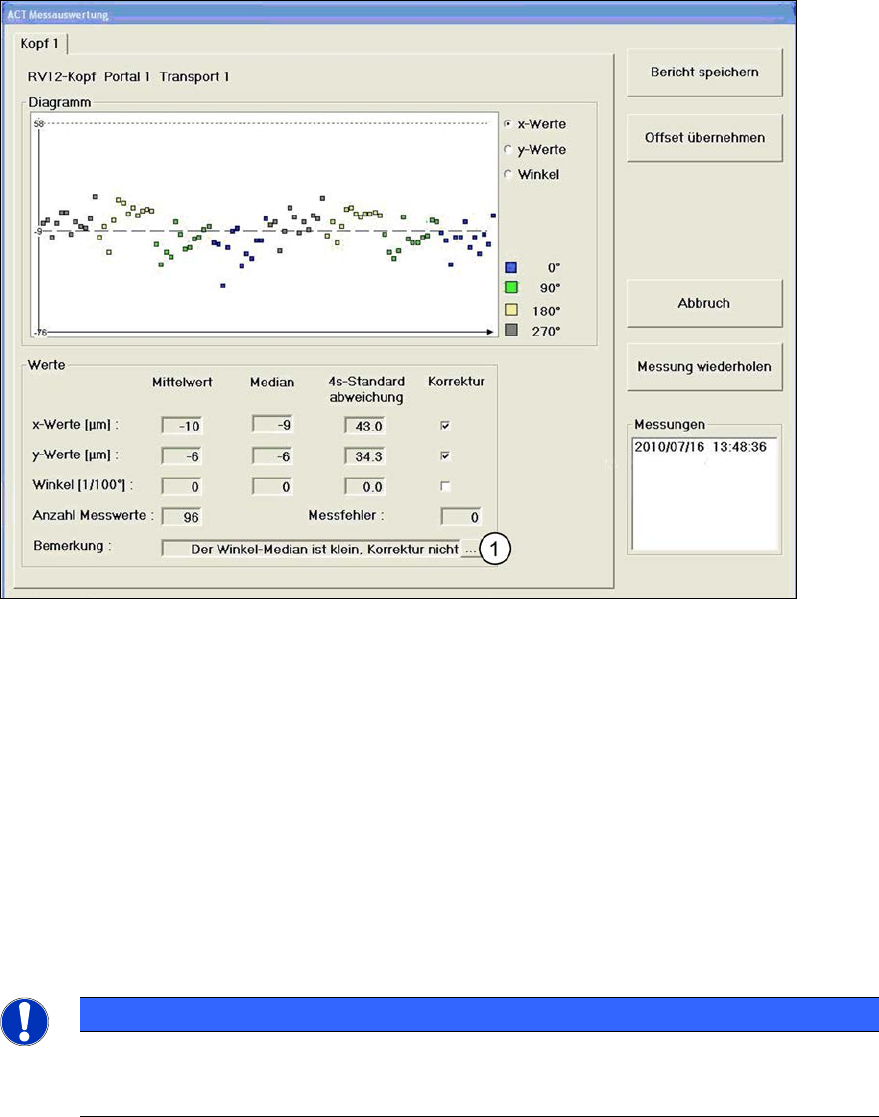Select the Winkel radio button

pyautogui.click(x=508, y=175)
